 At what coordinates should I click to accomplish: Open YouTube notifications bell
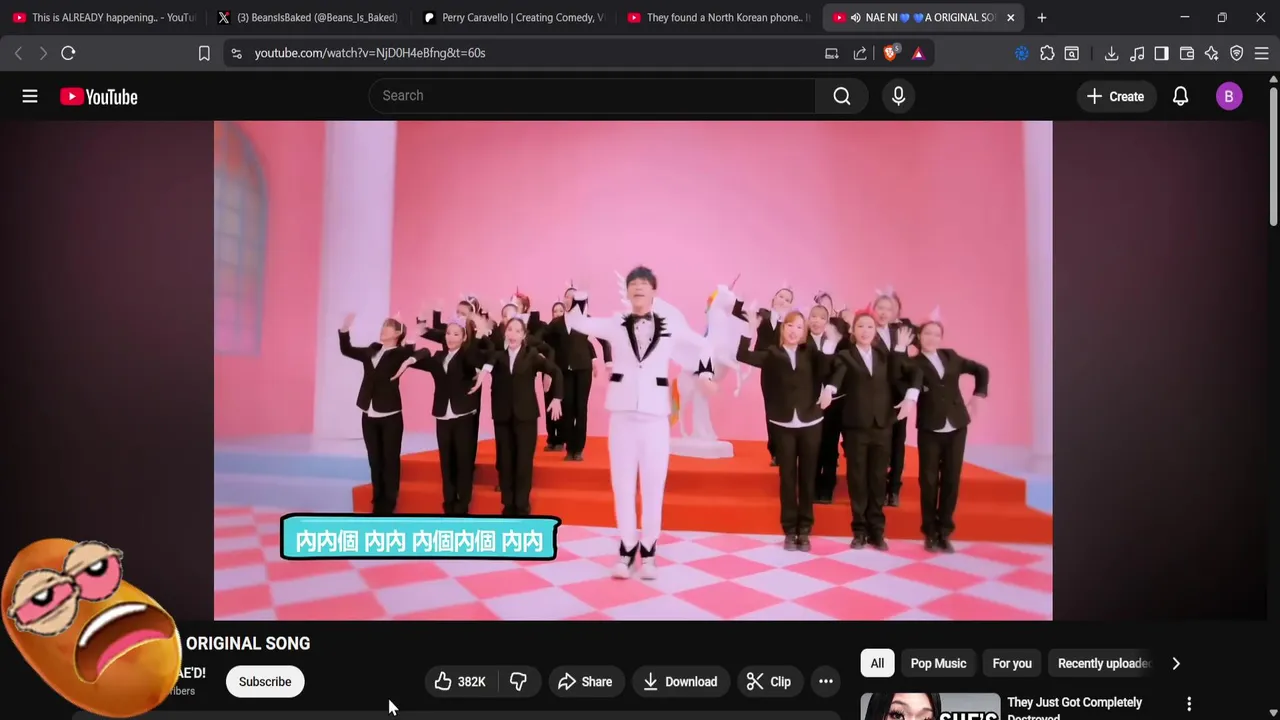(x=1180, y=96)
